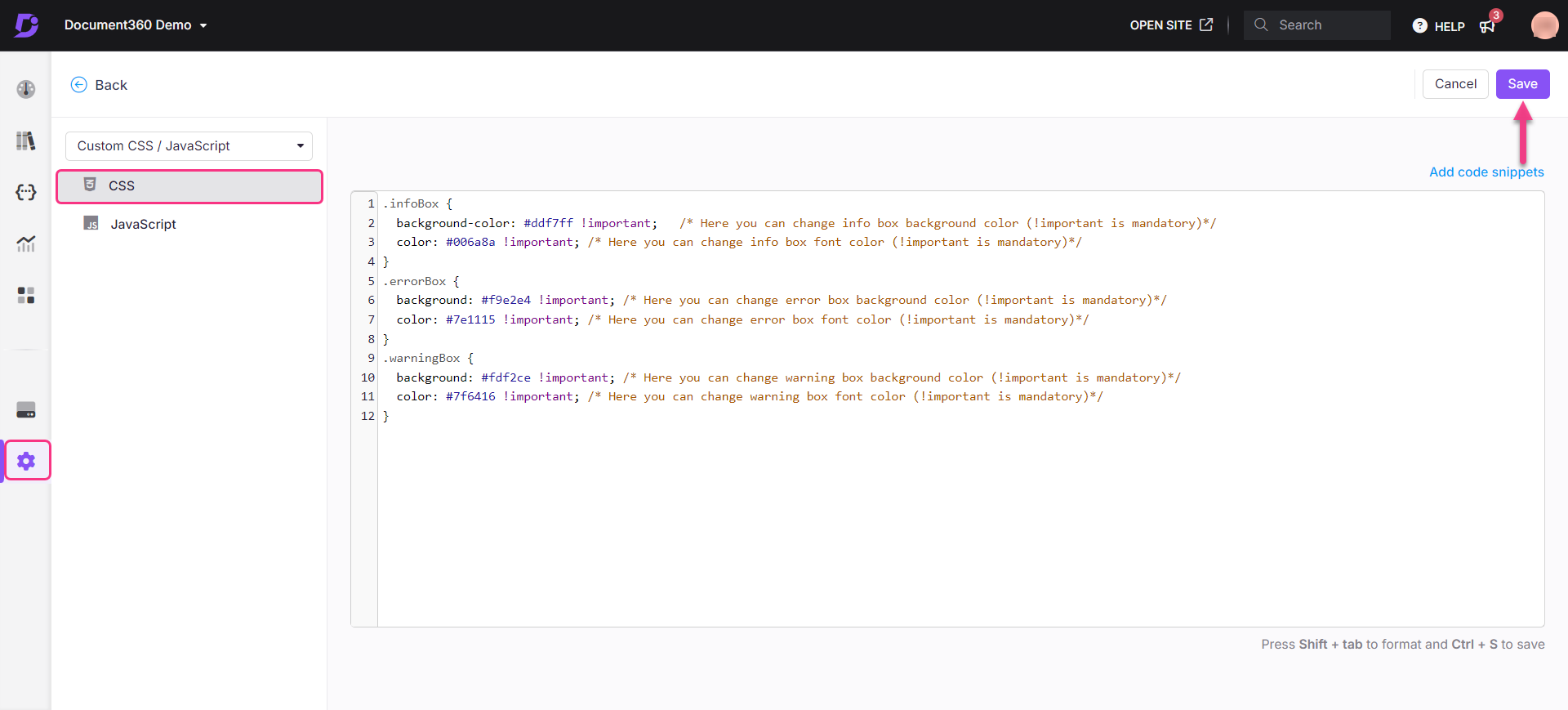Click the #ddf7ff color value
The image size is (1568, 710).
click(x=549, y=223)
